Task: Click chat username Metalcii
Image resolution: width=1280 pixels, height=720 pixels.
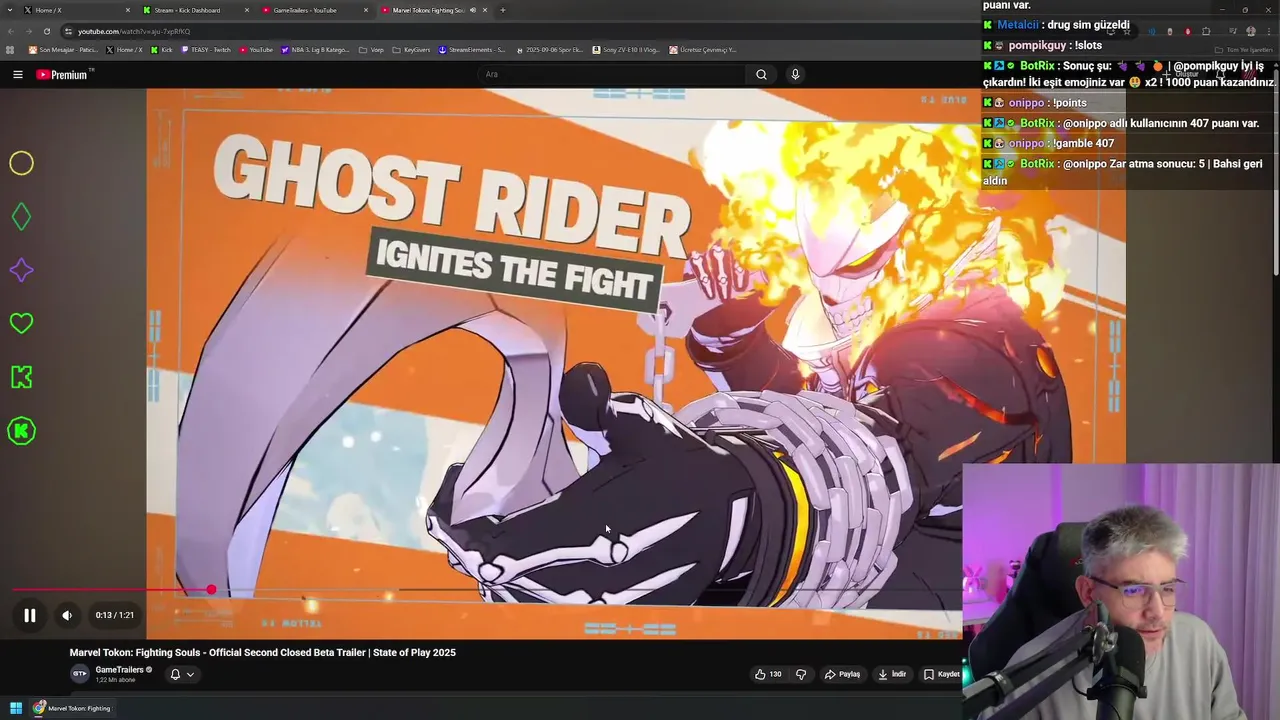Action: point(1020,25)
